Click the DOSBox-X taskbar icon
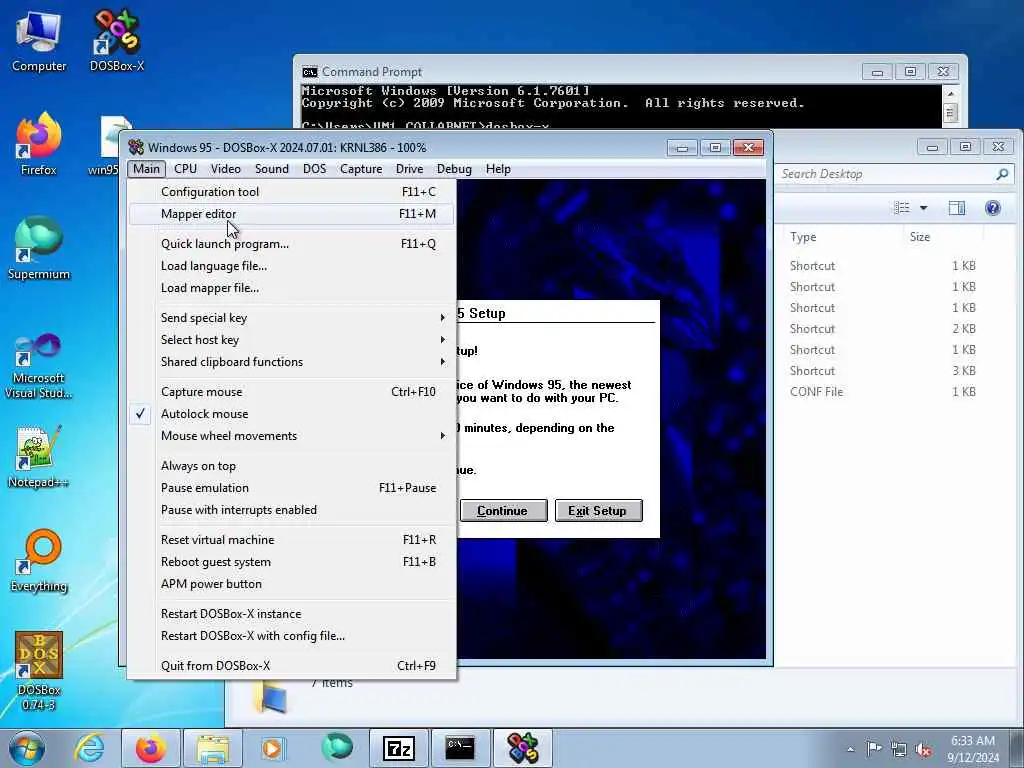1024x768 pixels. point(523,748)
